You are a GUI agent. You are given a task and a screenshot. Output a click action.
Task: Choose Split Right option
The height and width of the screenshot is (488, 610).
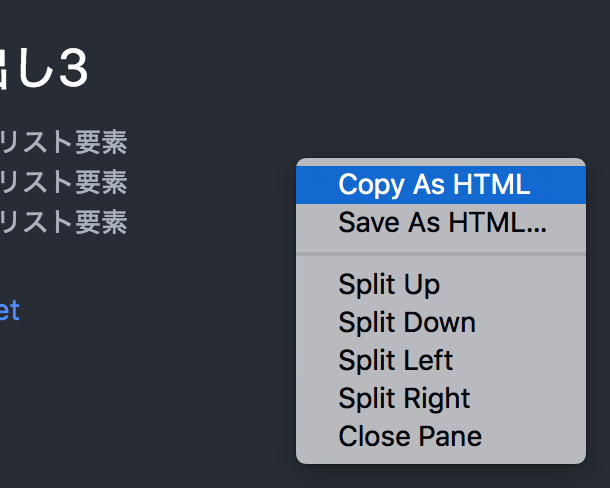tap(404, 398)
